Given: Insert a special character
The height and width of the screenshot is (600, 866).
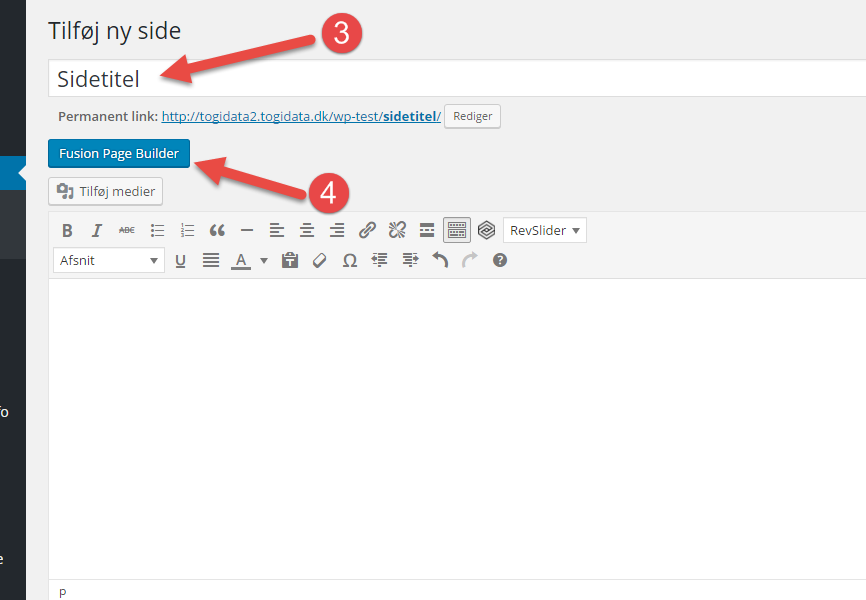Looking at the screenshot, I should click(x=349, y=260).
